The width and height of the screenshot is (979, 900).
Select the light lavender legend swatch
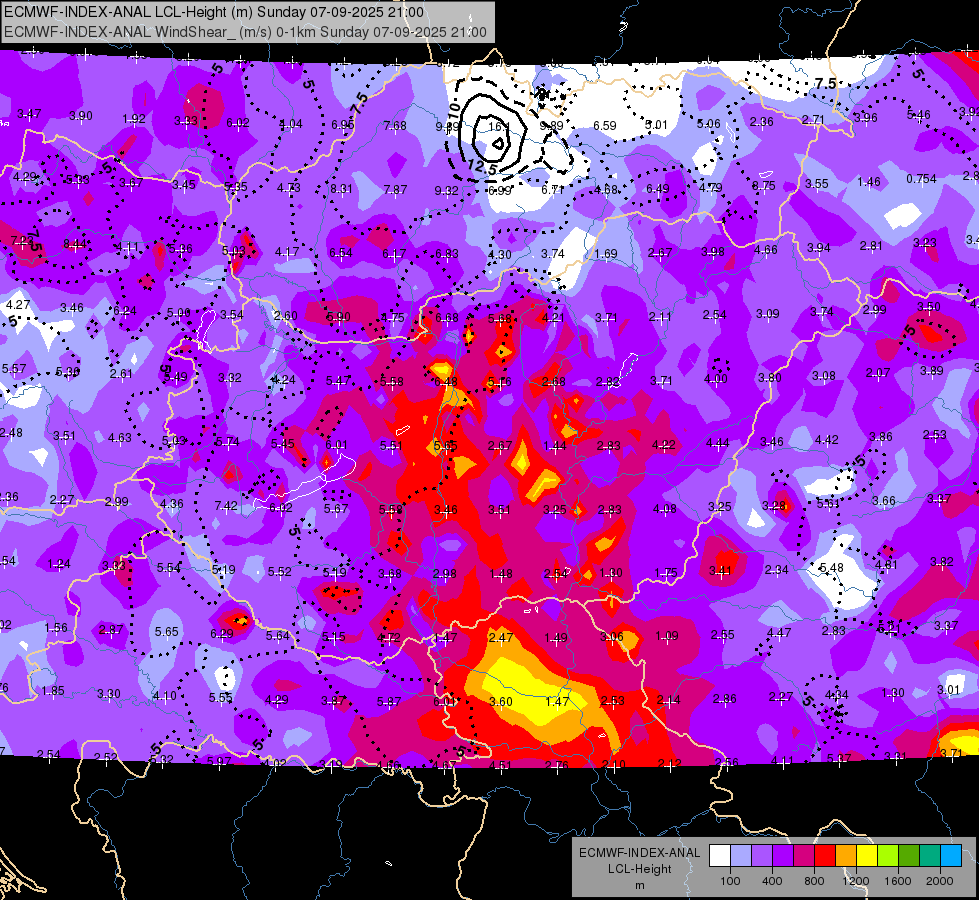point(741,855)
